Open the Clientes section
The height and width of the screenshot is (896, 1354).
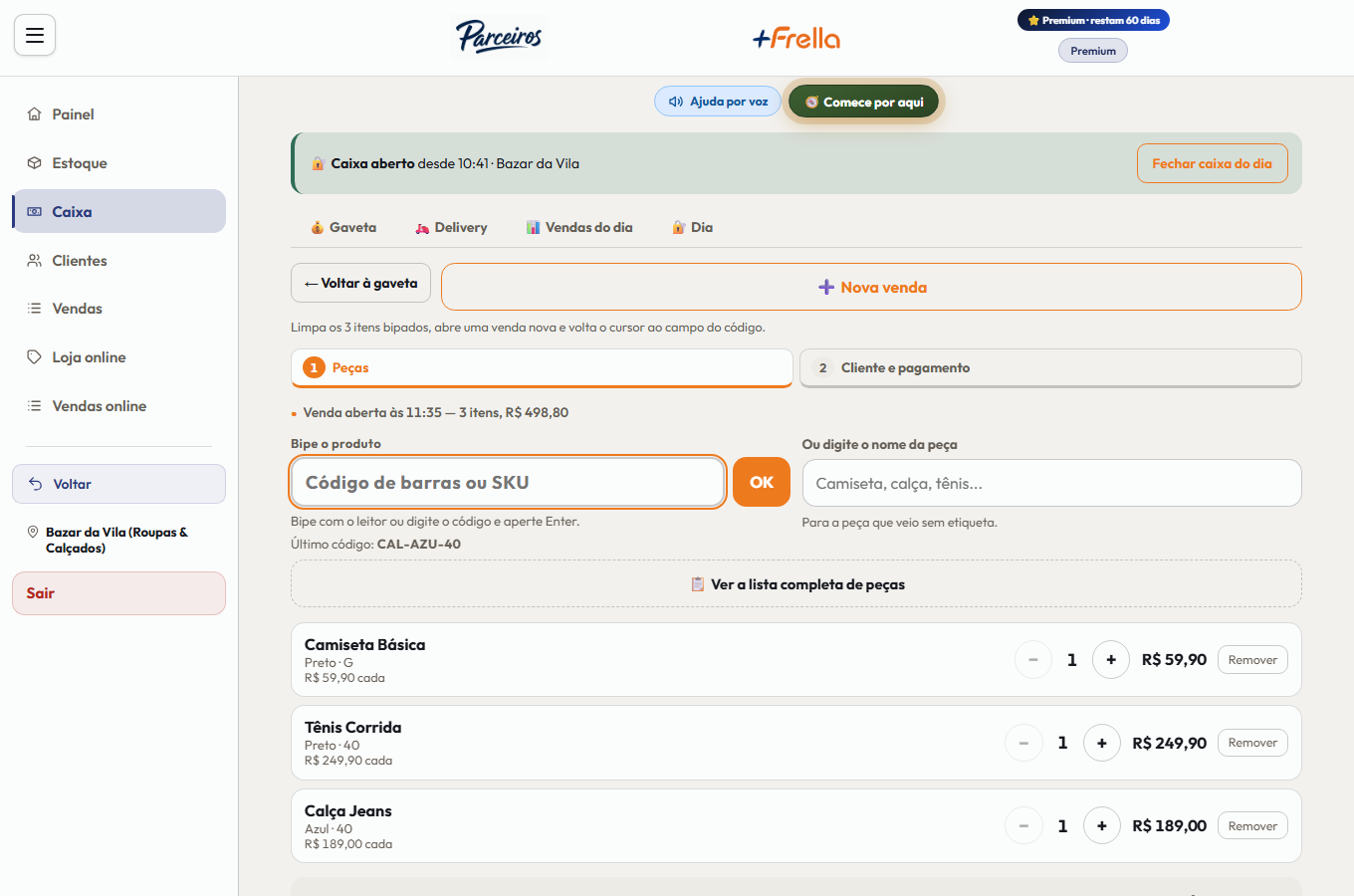[118, 261]
